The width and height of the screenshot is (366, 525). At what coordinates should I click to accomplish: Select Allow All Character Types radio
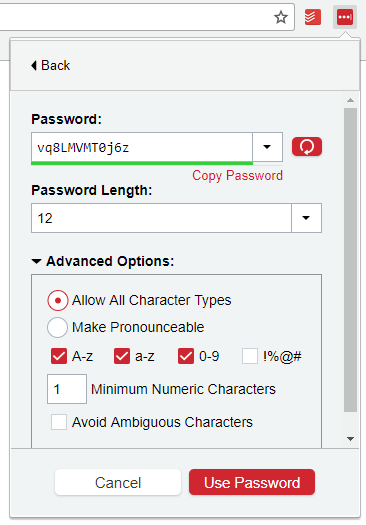(x=58, y=300)
